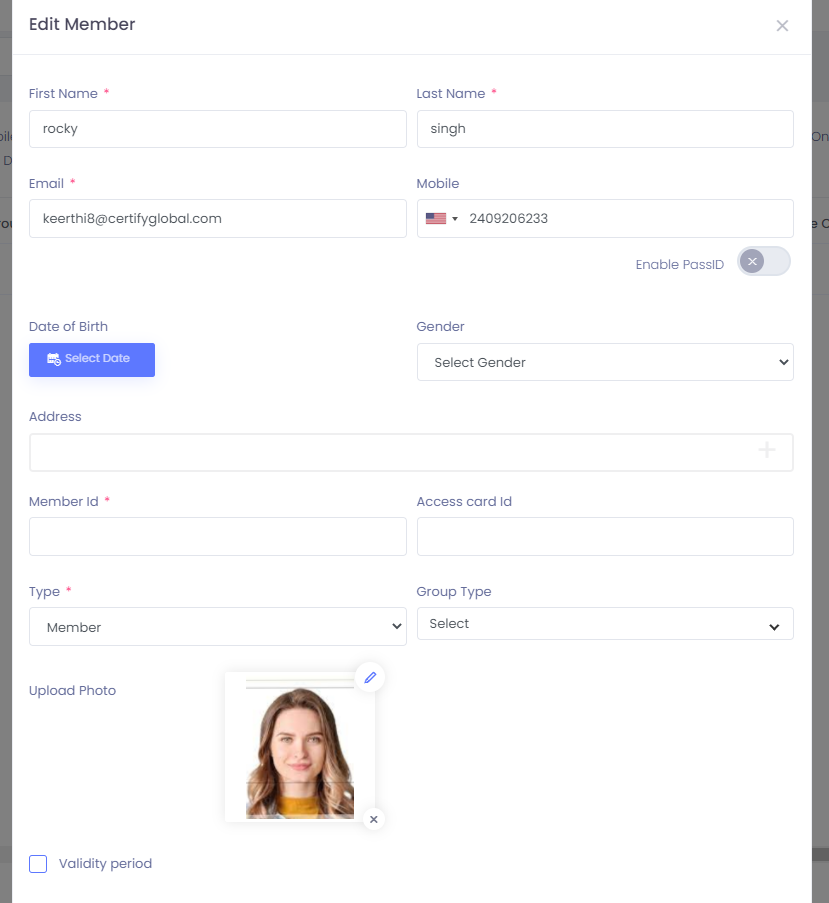Click the pencil icon to edit photo
This screenshot has width=829, height=903.
tap(370, 677)
